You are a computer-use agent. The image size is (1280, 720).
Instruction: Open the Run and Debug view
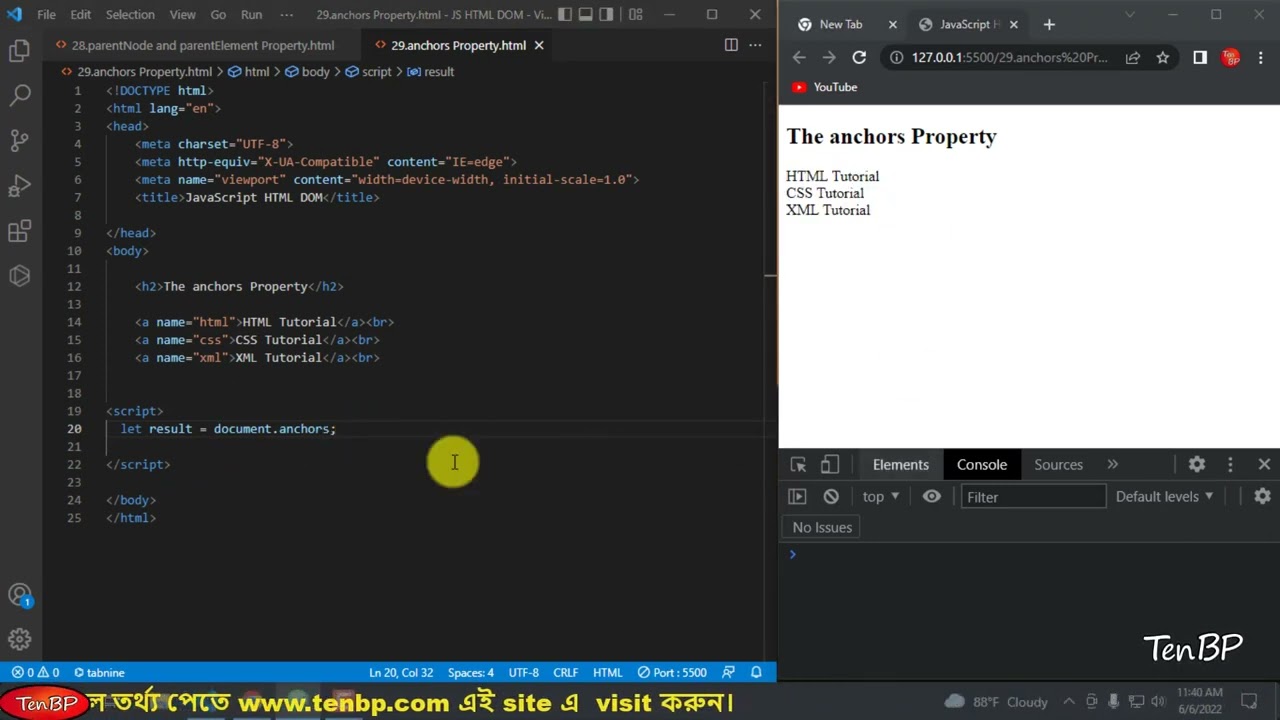pos(19,186)
